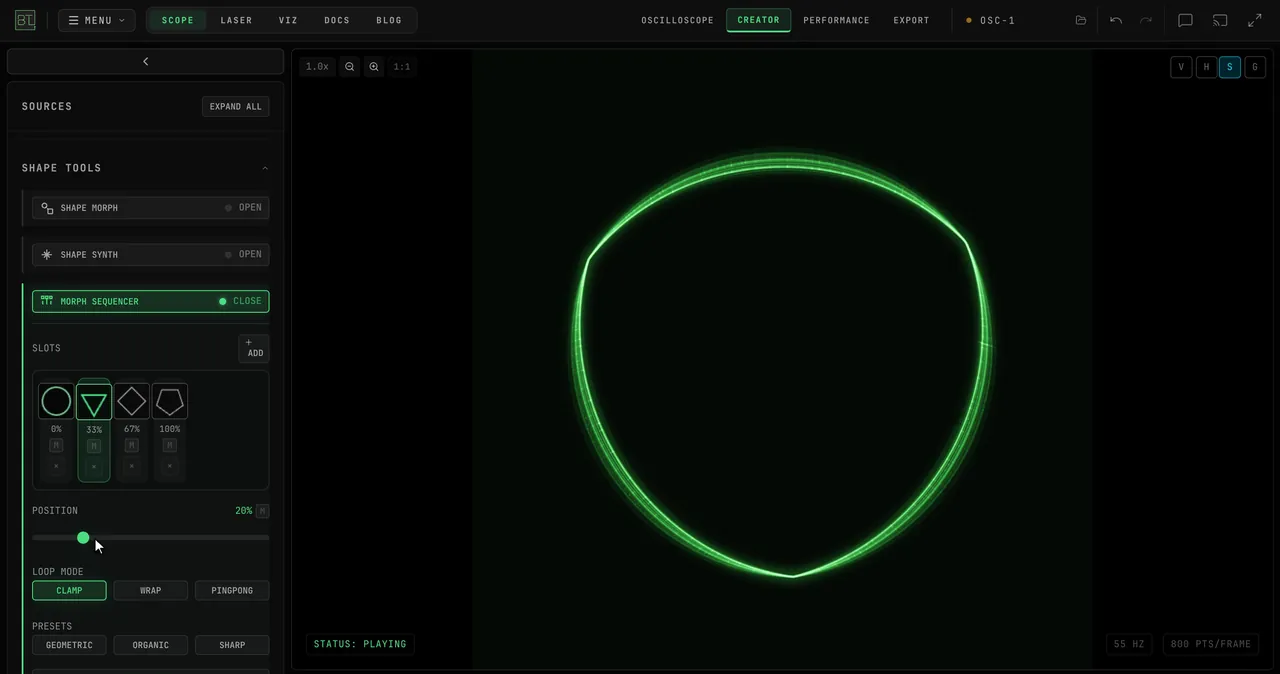Apply the Organic preset
This screenshot has width=1280, height=674.
(151, 645)
